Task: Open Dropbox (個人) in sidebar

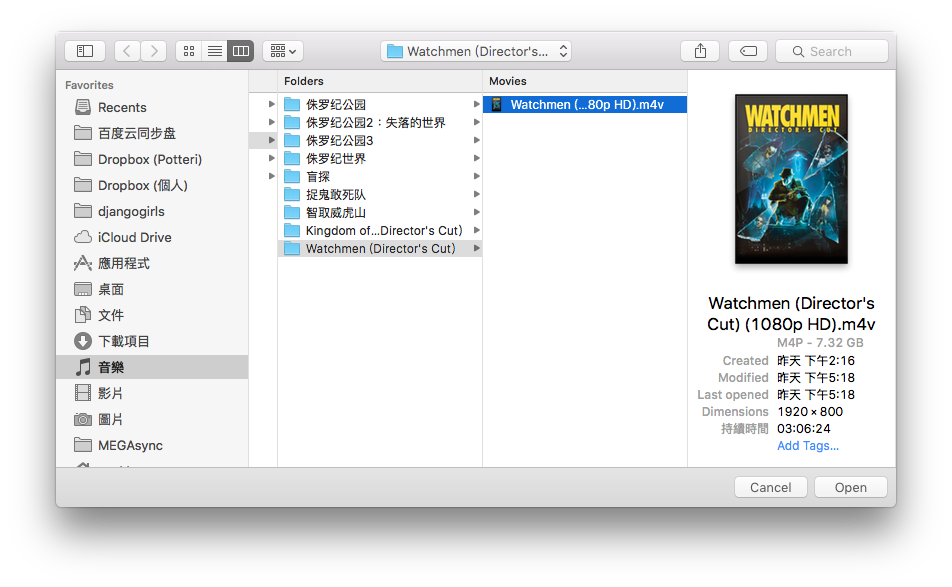Action: click(152, 186)
